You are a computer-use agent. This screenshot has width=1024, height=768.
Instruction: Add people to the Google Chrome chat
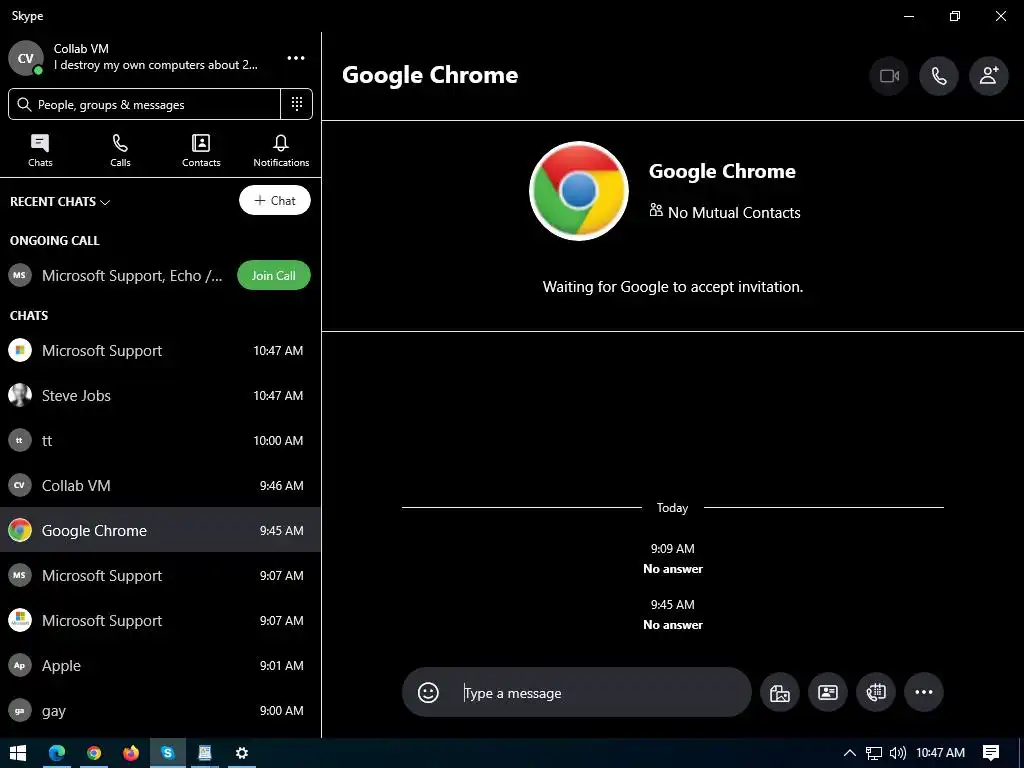tap(989, 76)
